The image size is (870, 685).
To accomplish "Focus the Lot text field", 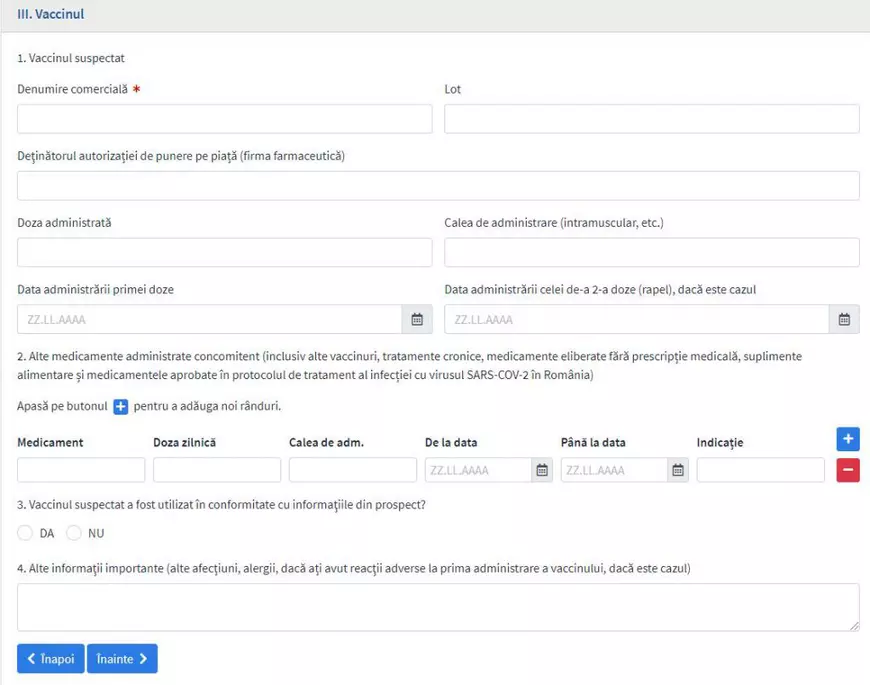I will click(651, 119).
